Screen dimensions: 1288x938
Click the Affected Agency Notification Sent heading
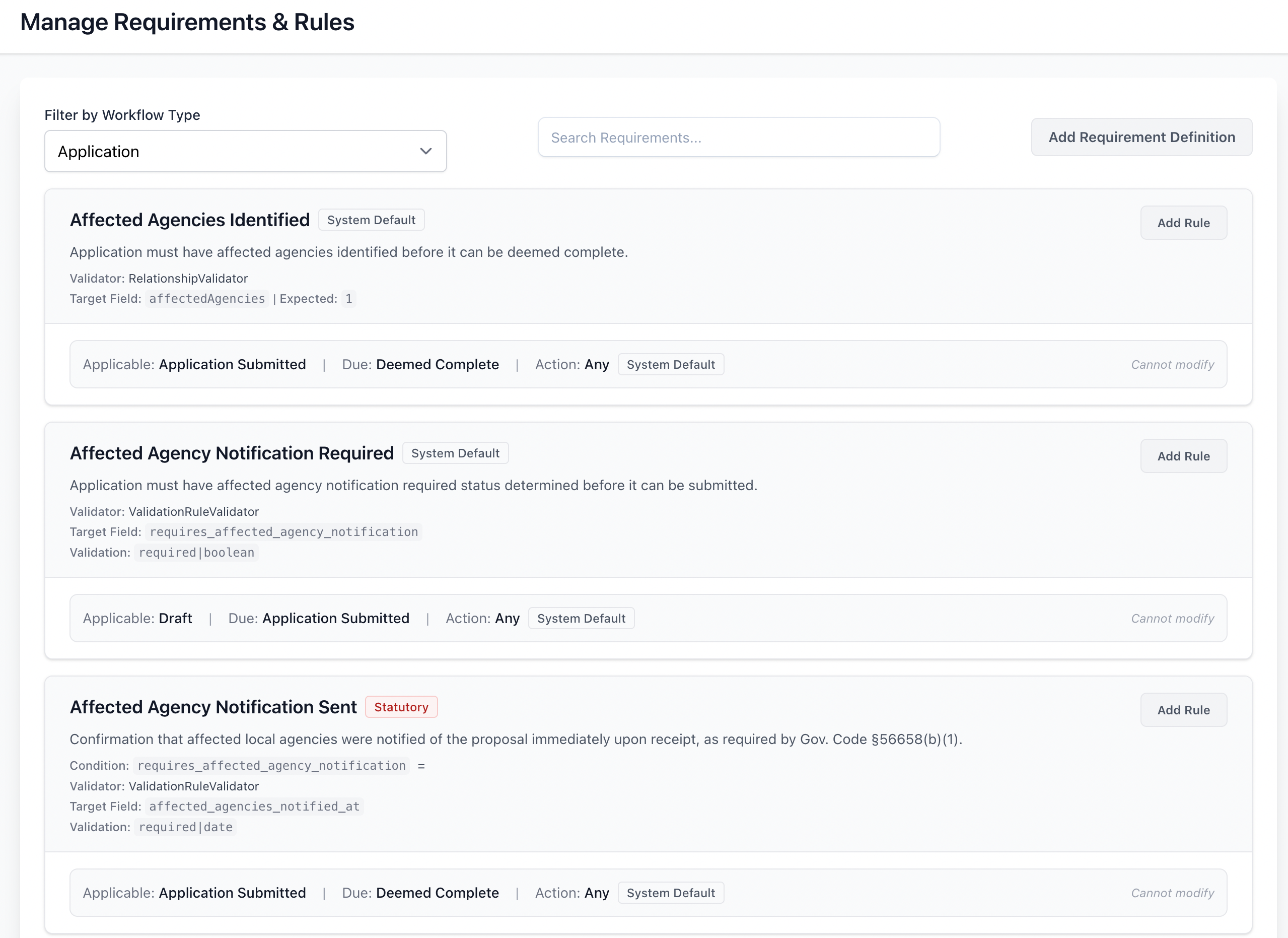(213, 707)
